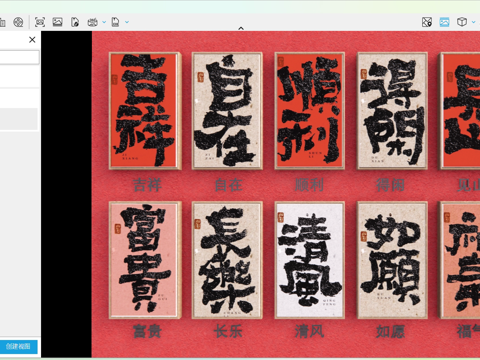Click the film reel toolbar icon
The height and width of the screenshot is (360, 480).
click(18, 22)
